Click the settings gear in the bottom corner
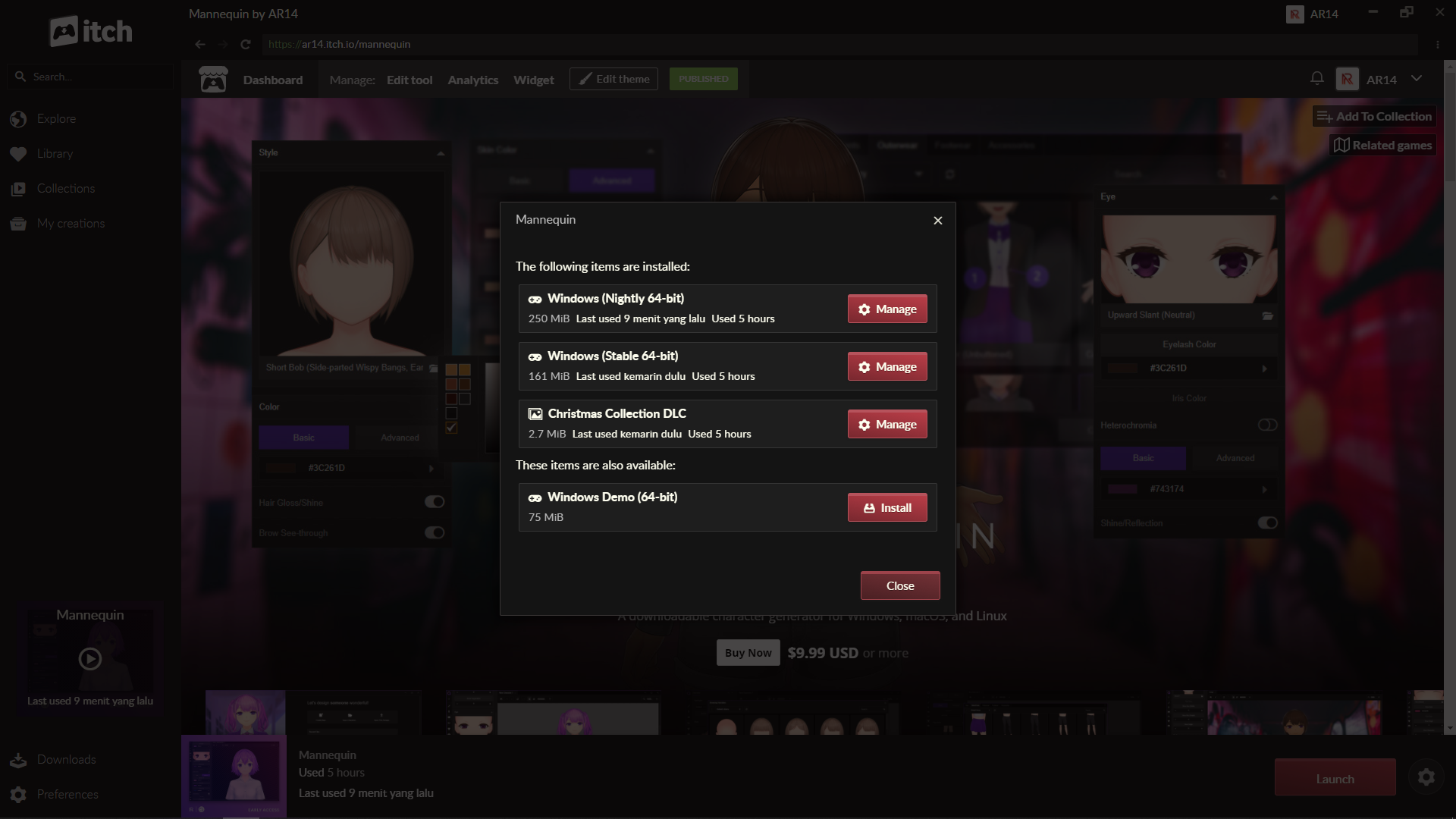 tap(1426, 777)
